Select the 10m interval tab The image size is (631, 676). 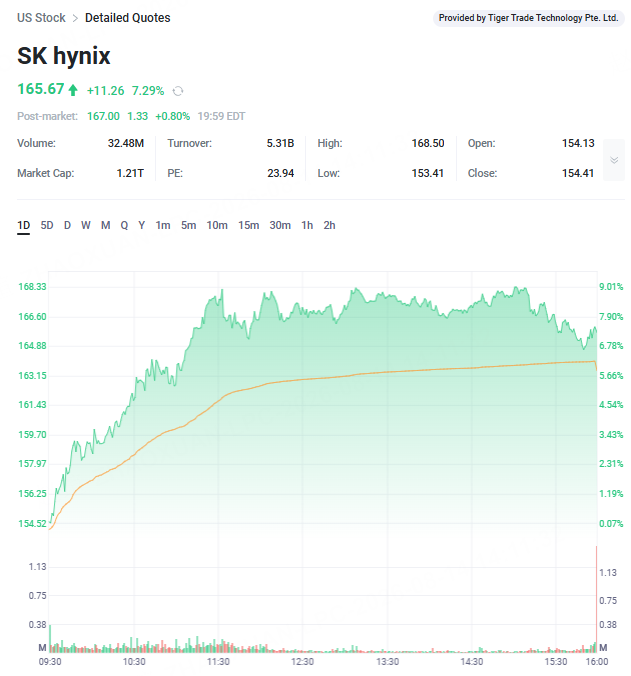[x=217, y=225]
